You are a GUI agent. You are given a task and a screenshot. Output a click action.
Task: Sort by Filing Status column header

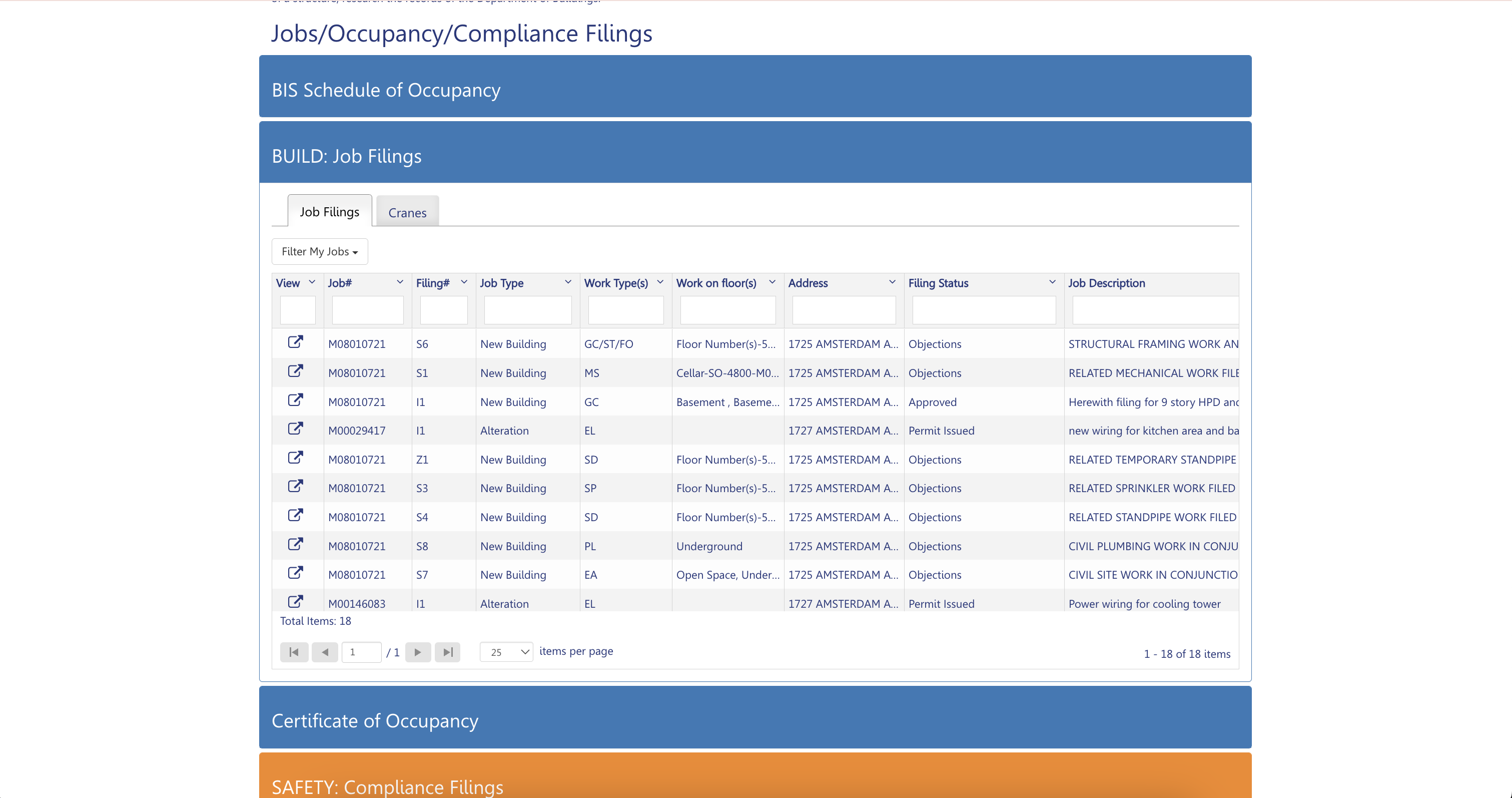pos(939,283)
